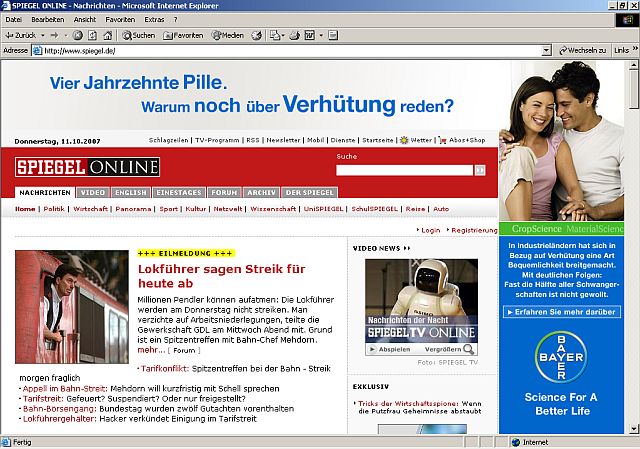Viewport: 640px width, 449px height.
Task: Switch to the ARCHIV tab
Action: 261,193
